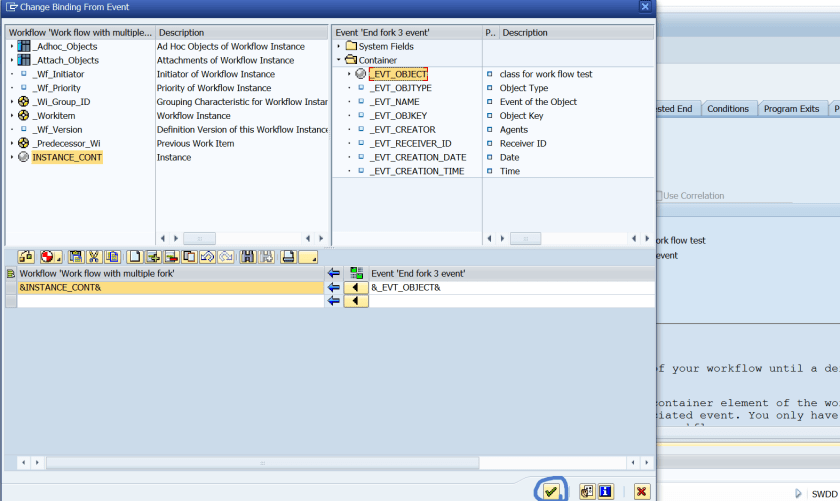Select _EVT_RECEIVER_ID event element
The height and width of the screenshot is (501, 840).
[410, 143]
